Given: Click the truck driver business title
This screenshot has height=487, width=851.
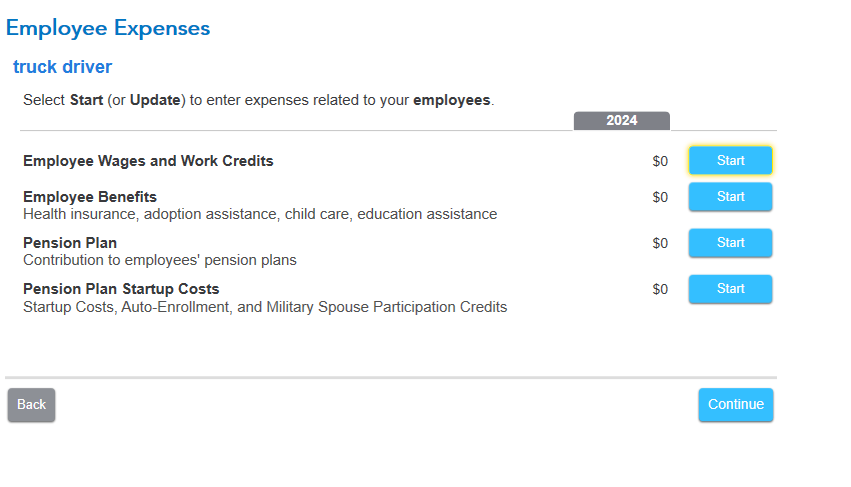Looking at the screenshot, I should tap(62, 67).
